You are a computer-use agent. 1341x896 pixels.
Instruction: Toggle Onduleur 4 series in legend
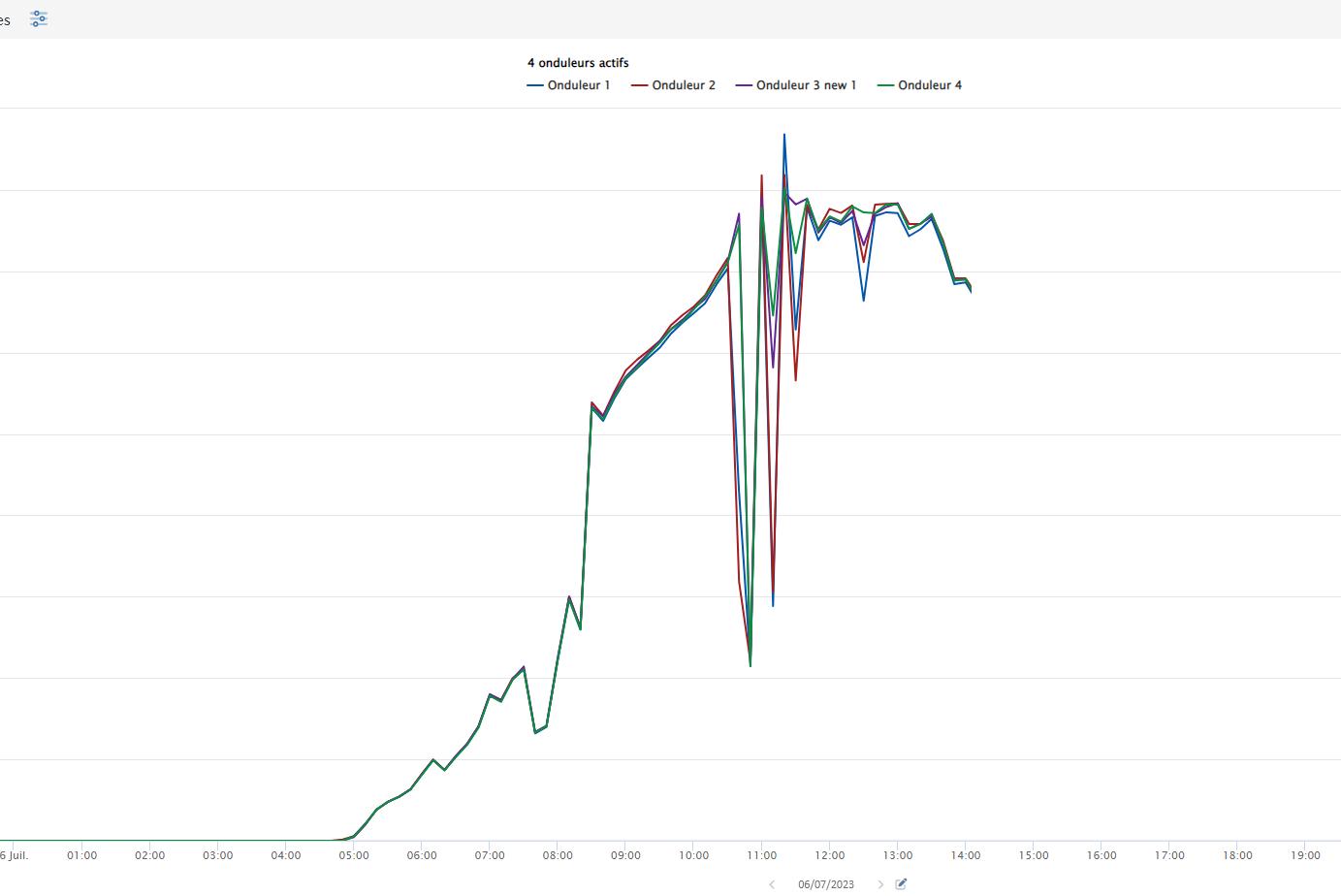coord(920,85)
